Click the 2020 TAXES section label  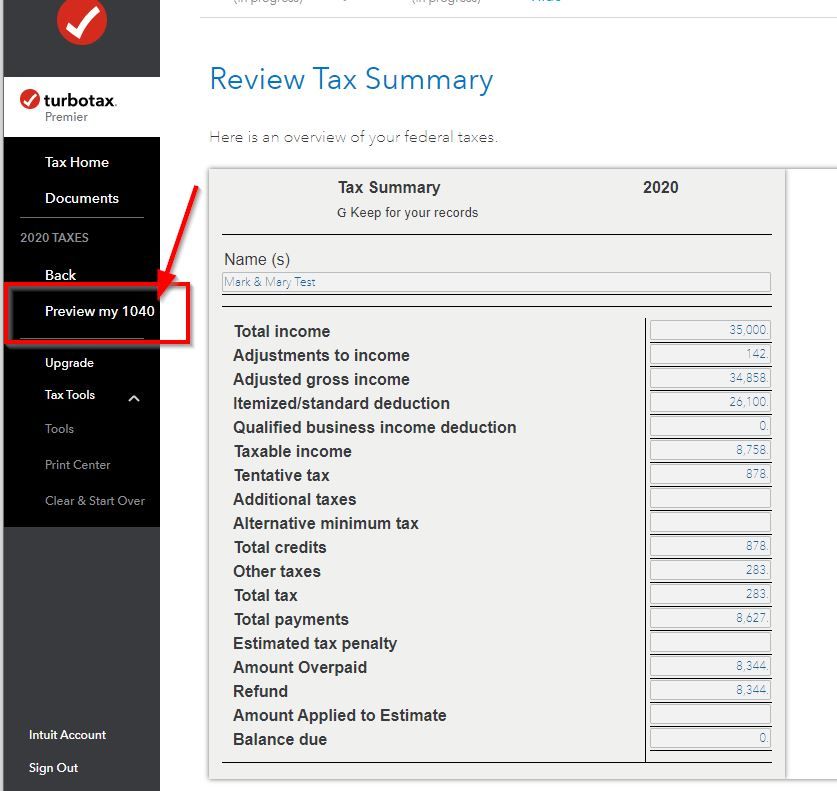(x=54, y=238)
